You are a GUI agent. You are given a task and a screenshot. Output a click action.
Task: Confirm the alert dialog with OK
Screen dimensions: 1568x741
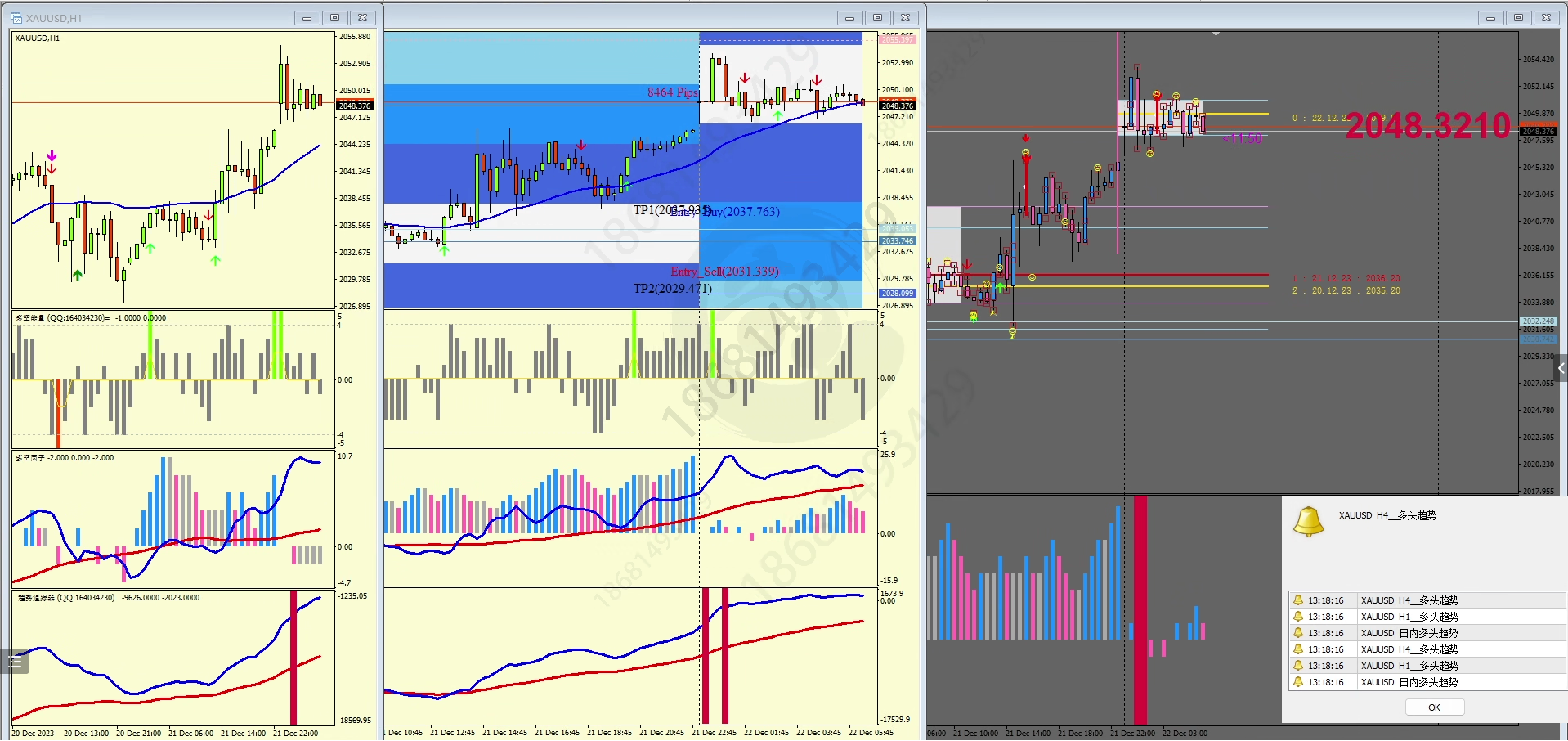(1434, 707)
